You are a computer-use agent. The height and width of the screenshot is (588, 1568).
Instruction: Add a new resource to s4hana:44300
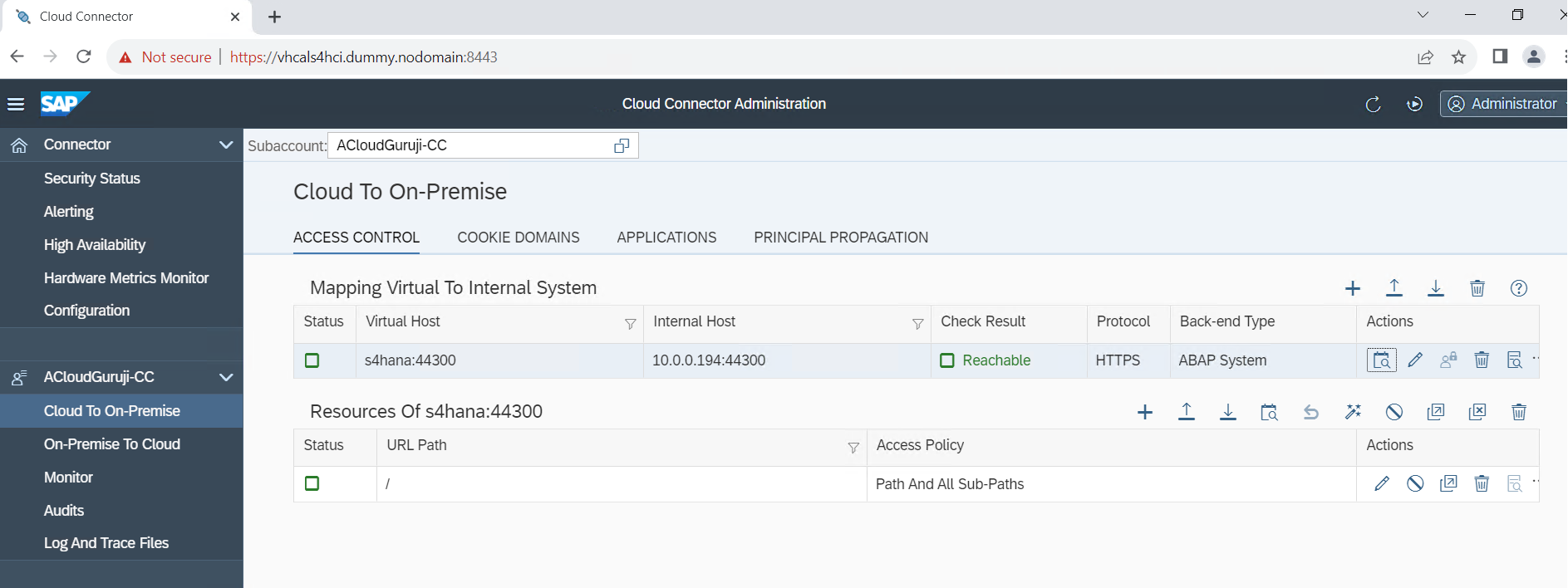pos(1145,413)
